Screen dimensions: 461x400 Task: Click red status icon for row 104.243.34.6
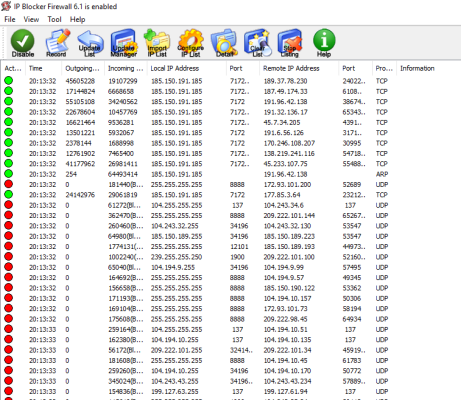(9, 205)
